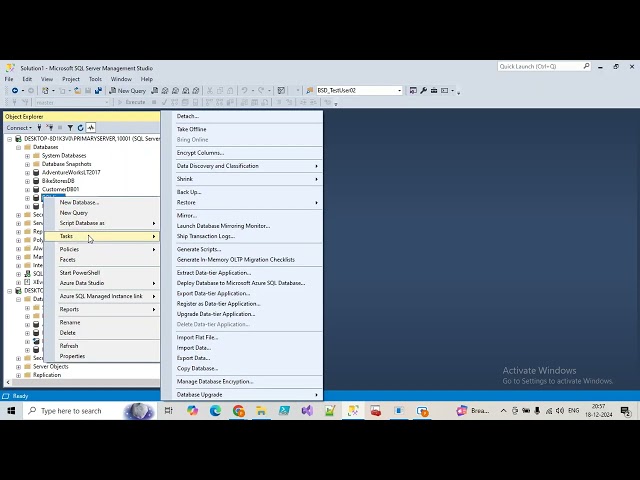Choose Back Up... in Tasks submenu
The width and height of the screenshot is (640, 480).
pyautogui.click(x=242, y=192)
